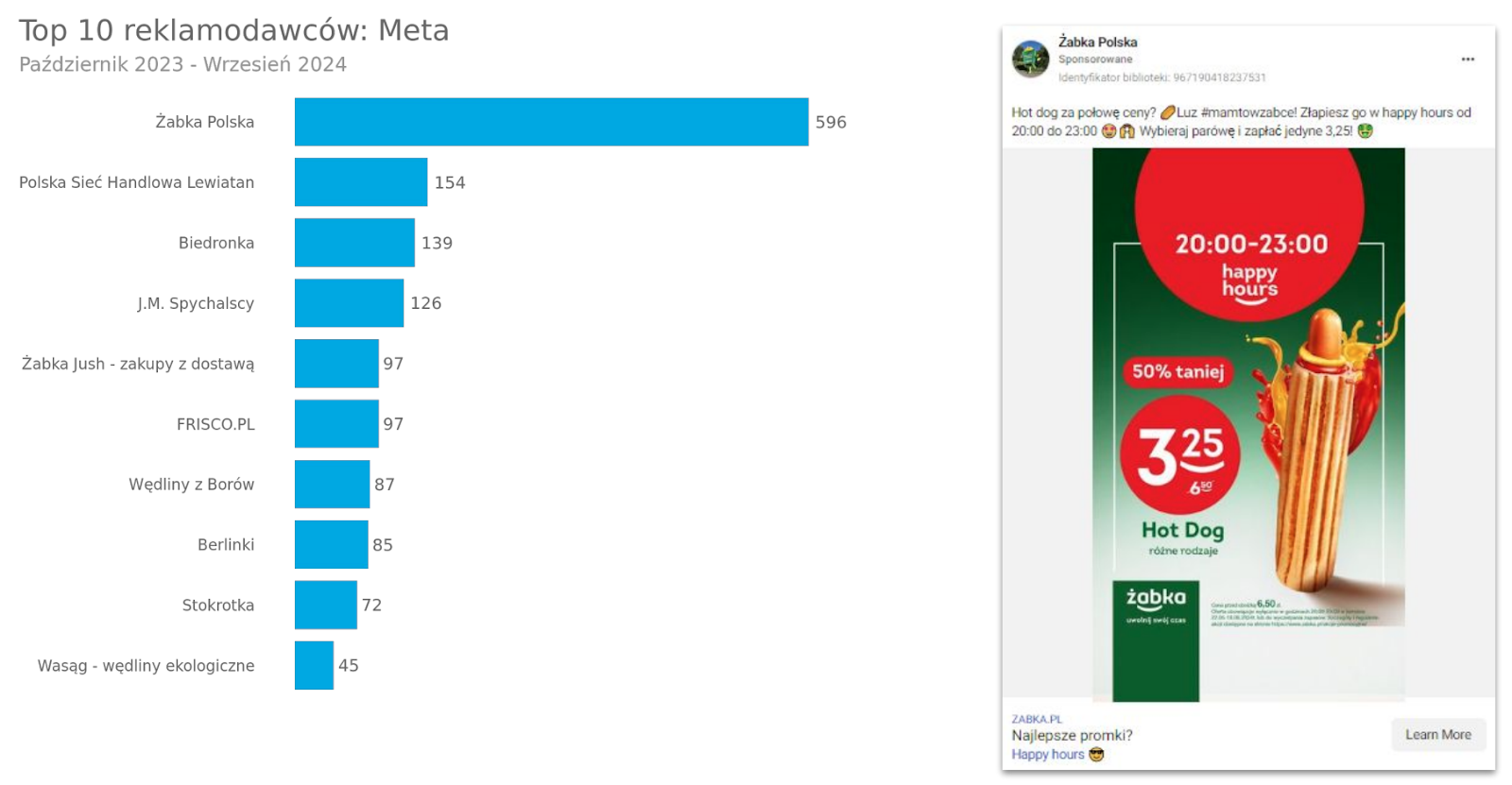The image size is (1512, 785).
Task: Click the Żabka Polska page name
Action: click(1097, 42)
